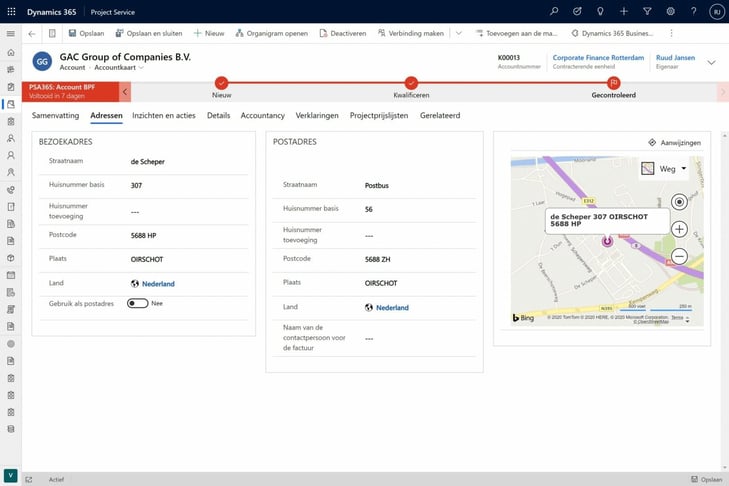Screen dimensions: 729x486
Task: Click Toevoegen aan de marketinglijst command
Action: [516, 33]
